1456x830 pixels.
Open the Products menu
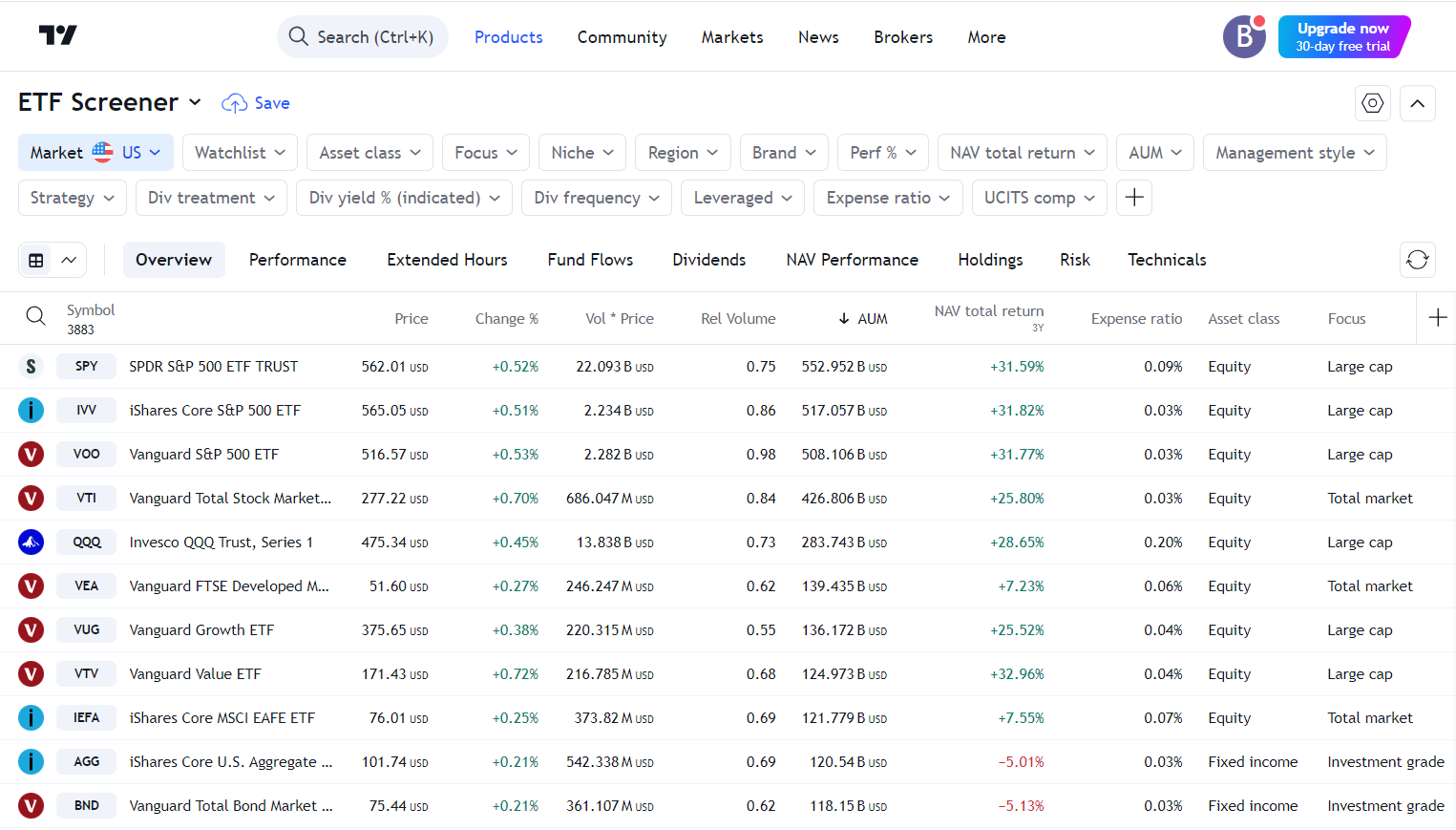[x=508, y=37]
